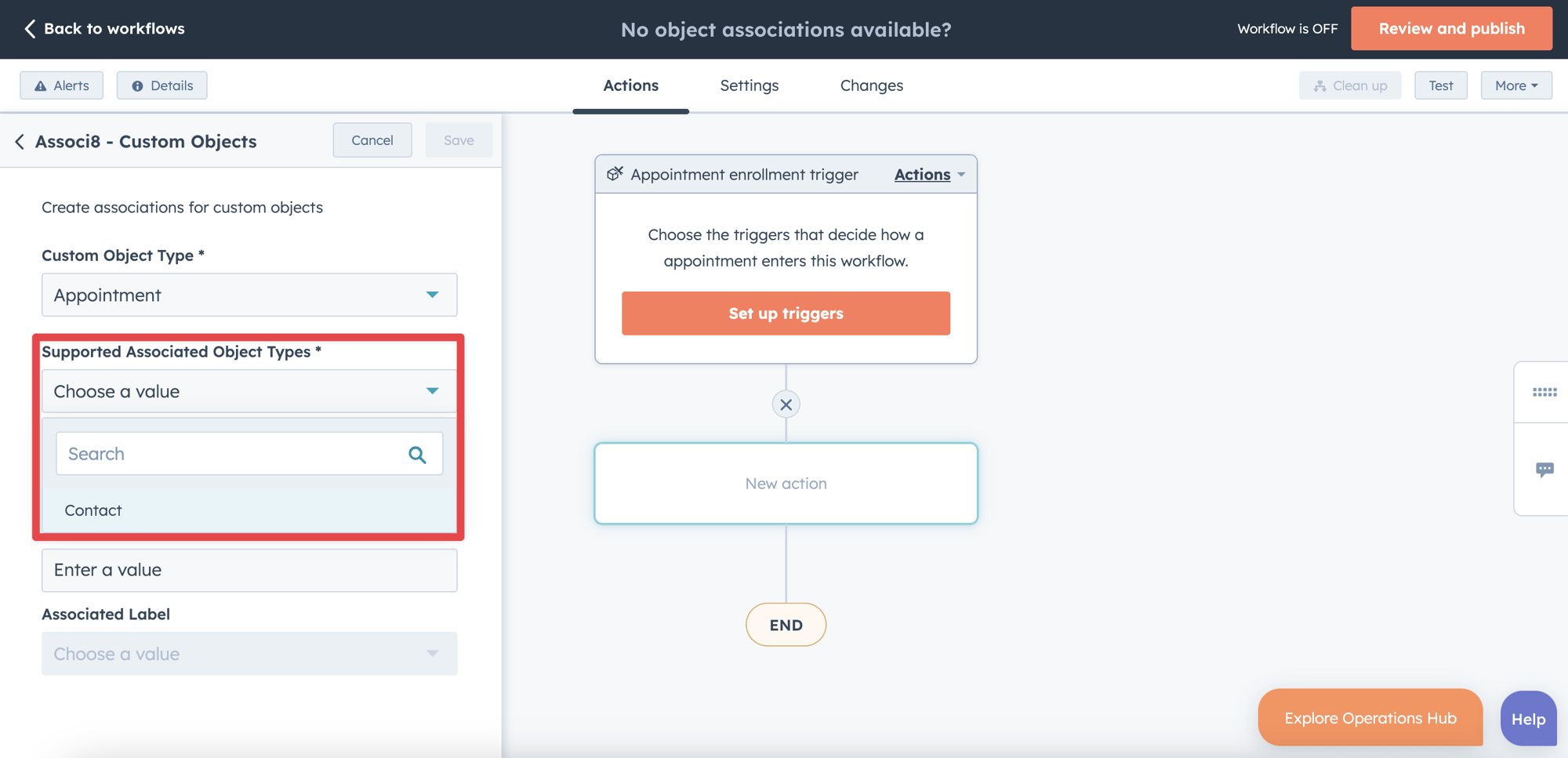Open the Appointment custom object type dropdown
The width and height of the screenshot is (1568, 758).
click(x=249, y=295)
